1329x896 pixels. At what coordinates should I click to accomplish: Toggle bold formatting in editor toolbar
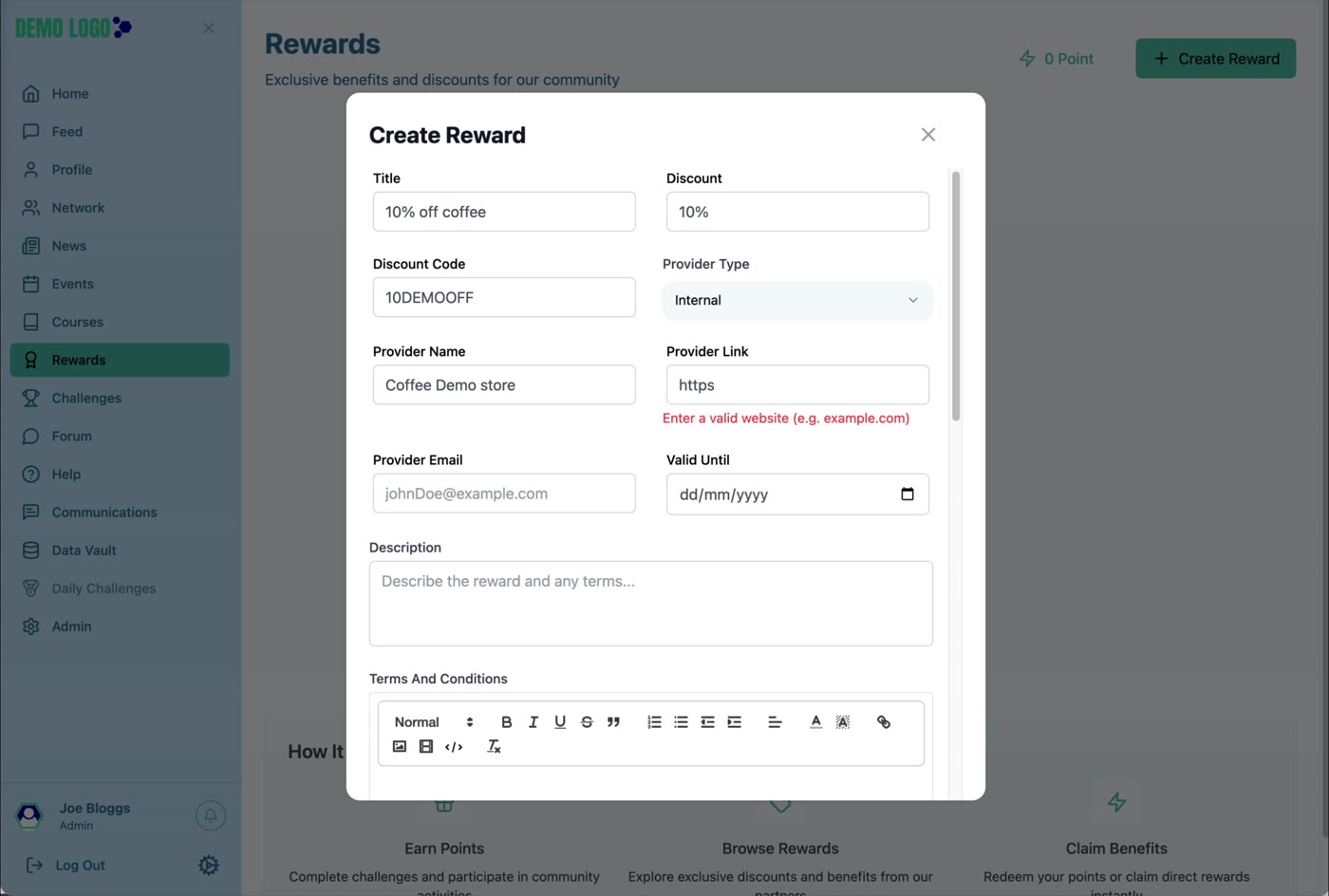[506, 722]
